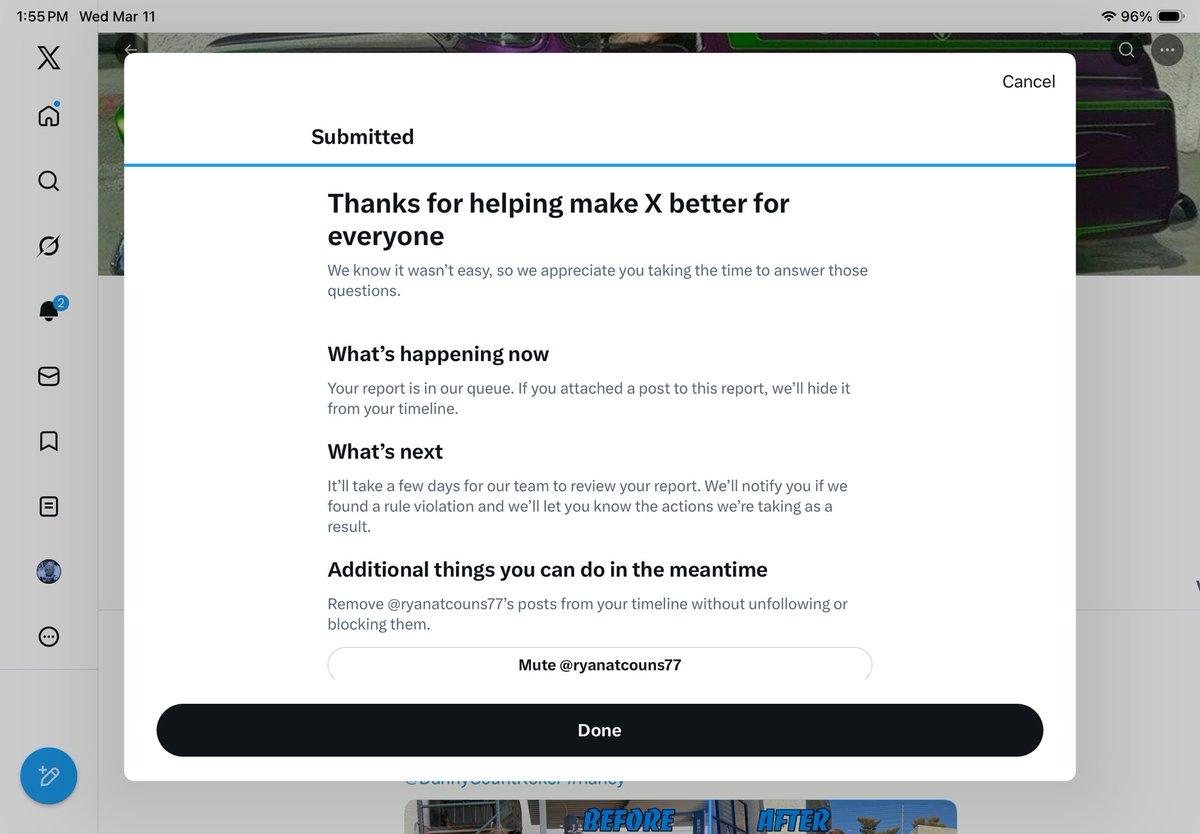
Task: Click 'Additional things you can do' heading
Action: click(548, 570)
